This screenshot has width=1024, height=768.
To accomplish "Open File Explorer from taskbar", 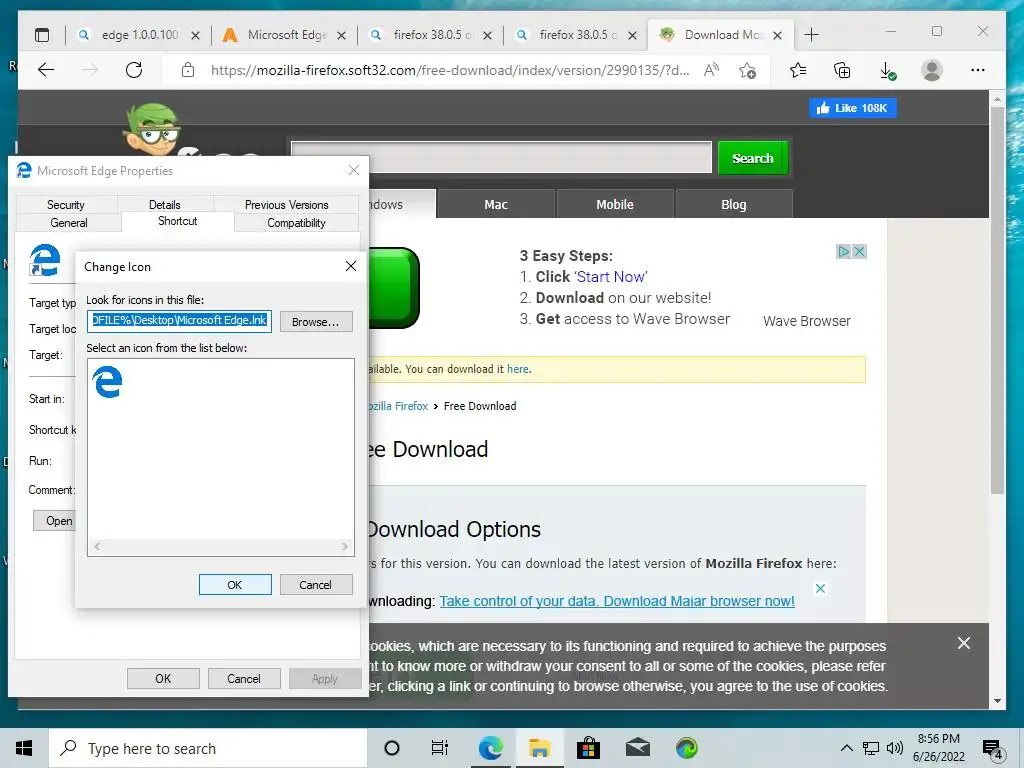I will tap(539, 748).
